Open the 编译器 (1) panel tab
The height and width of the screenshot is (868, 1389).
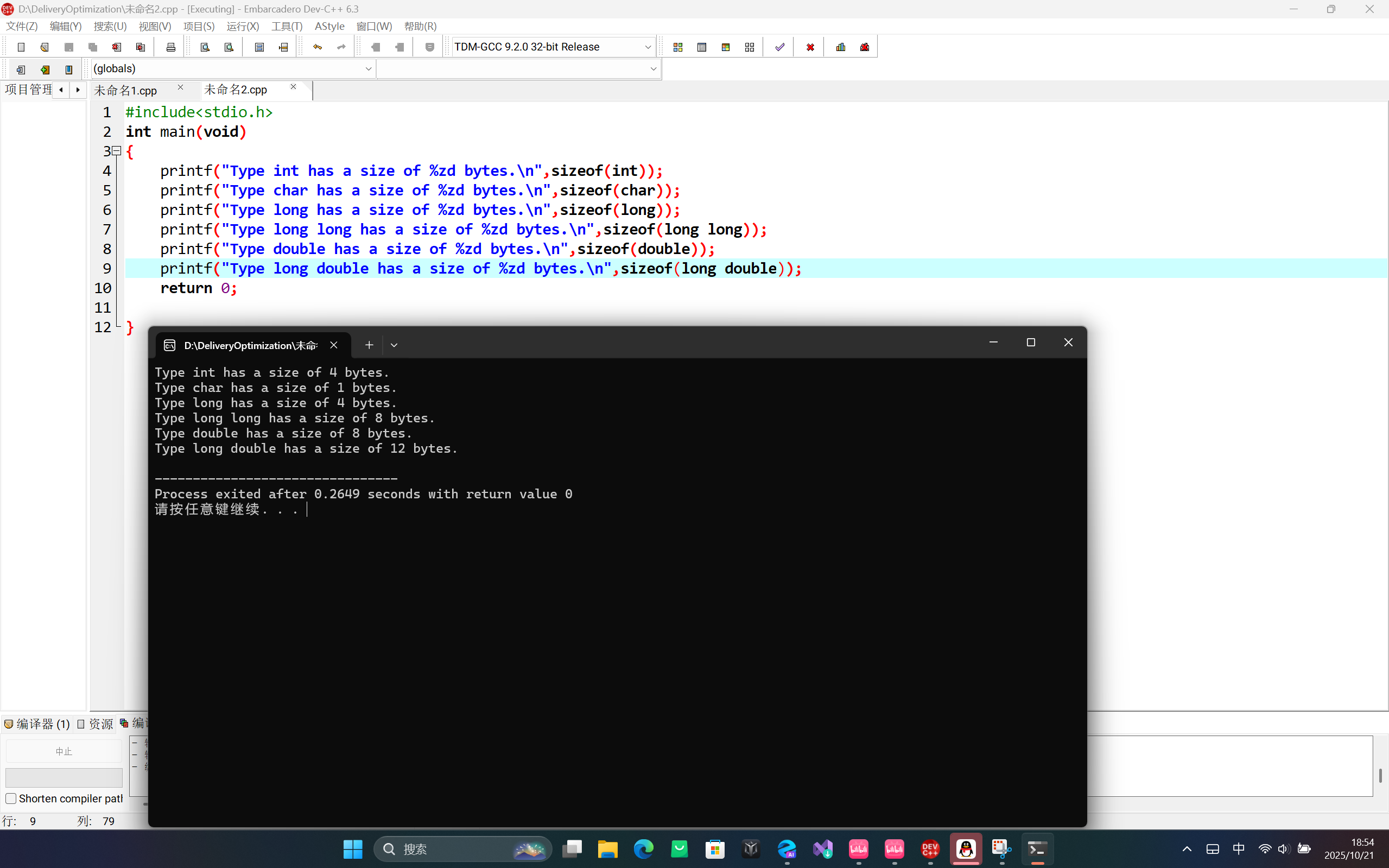38,724
